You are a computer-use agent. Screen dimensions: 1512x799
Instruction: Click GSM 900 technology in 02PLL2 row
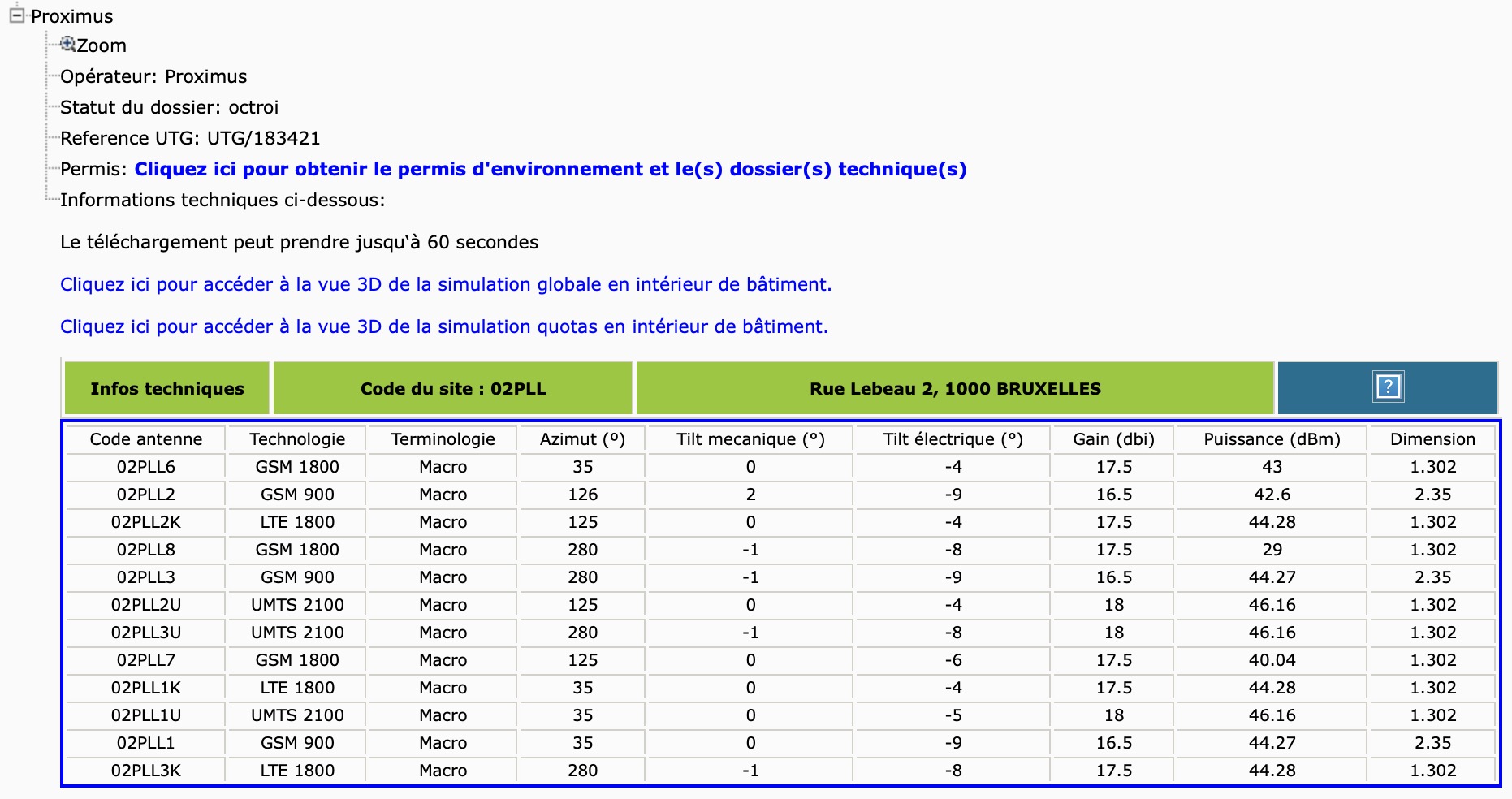coord(297,495)
